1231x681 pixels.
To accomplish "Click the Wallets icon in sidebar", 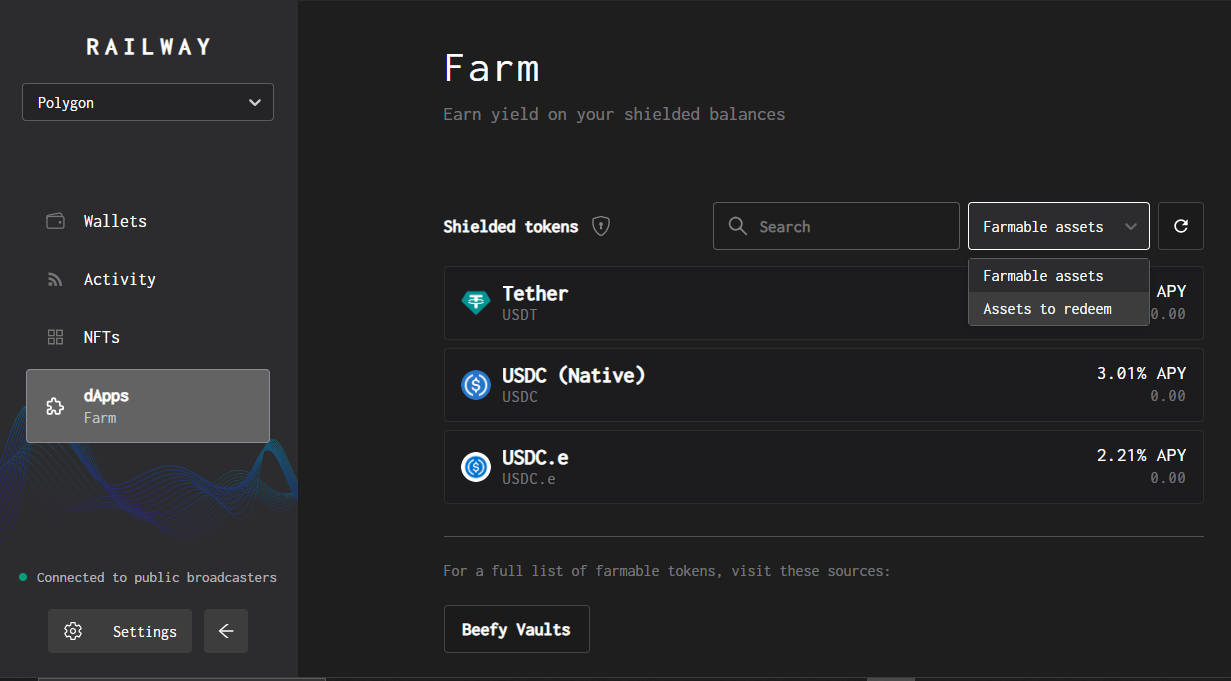I will tap(56, 221).
